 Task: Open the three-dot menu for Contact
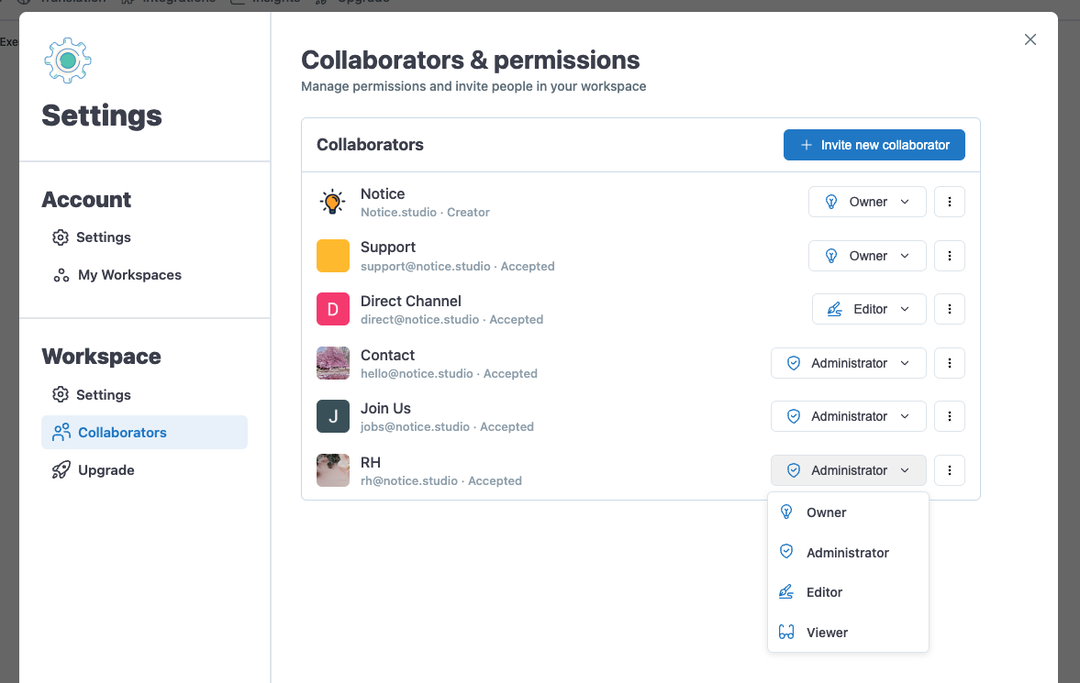949,363
